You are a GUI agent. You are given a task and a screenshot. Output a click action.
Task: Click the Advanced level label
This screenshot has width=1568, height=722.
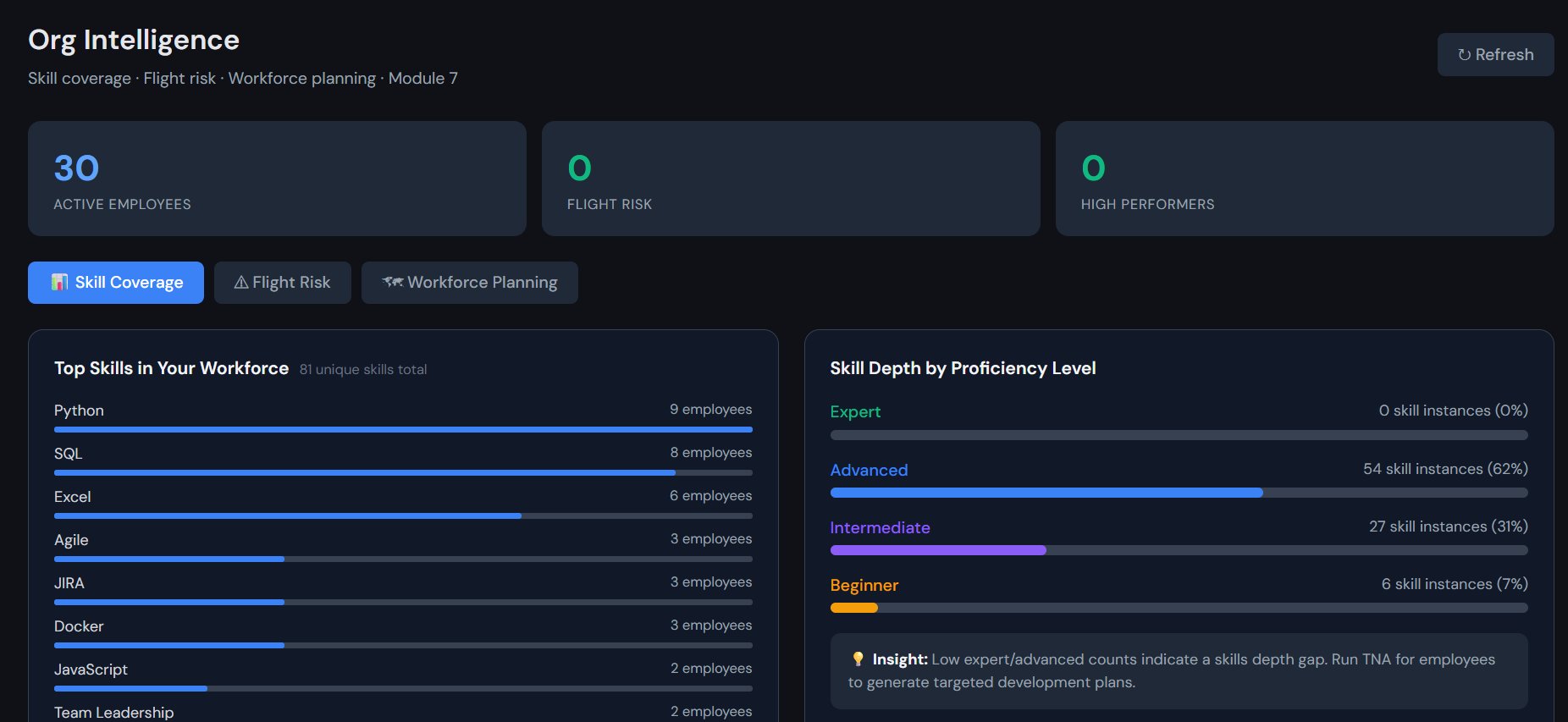[x=869, y=470]
